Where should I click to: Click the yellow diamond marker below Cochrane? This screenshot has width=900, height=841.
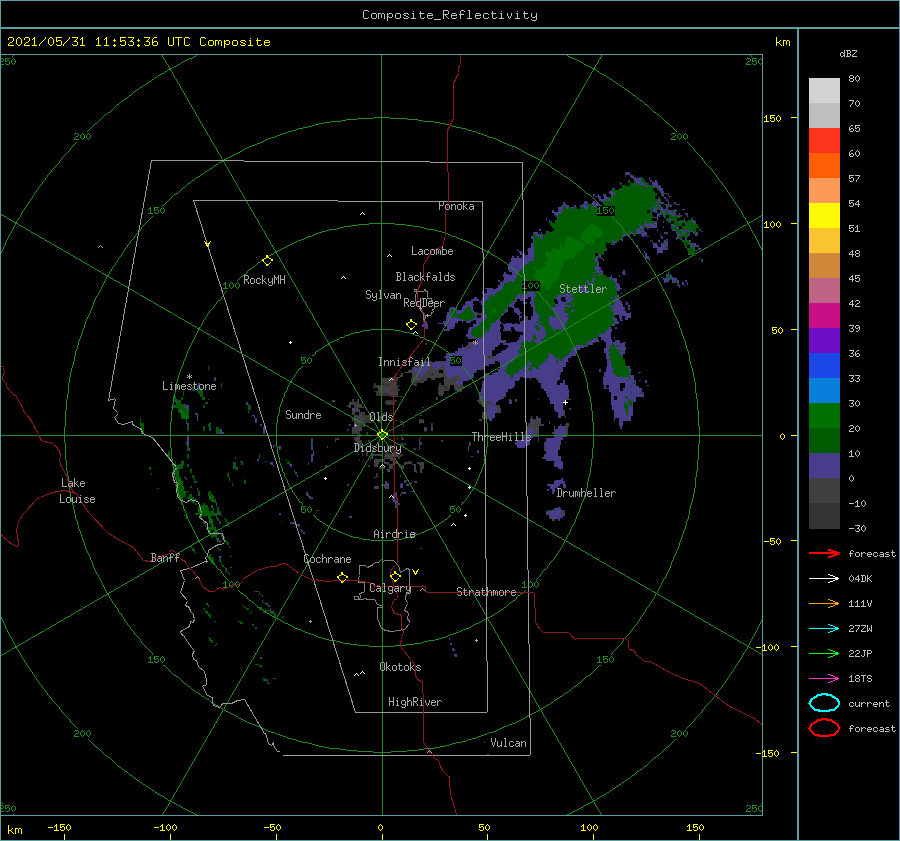point(342,577)
